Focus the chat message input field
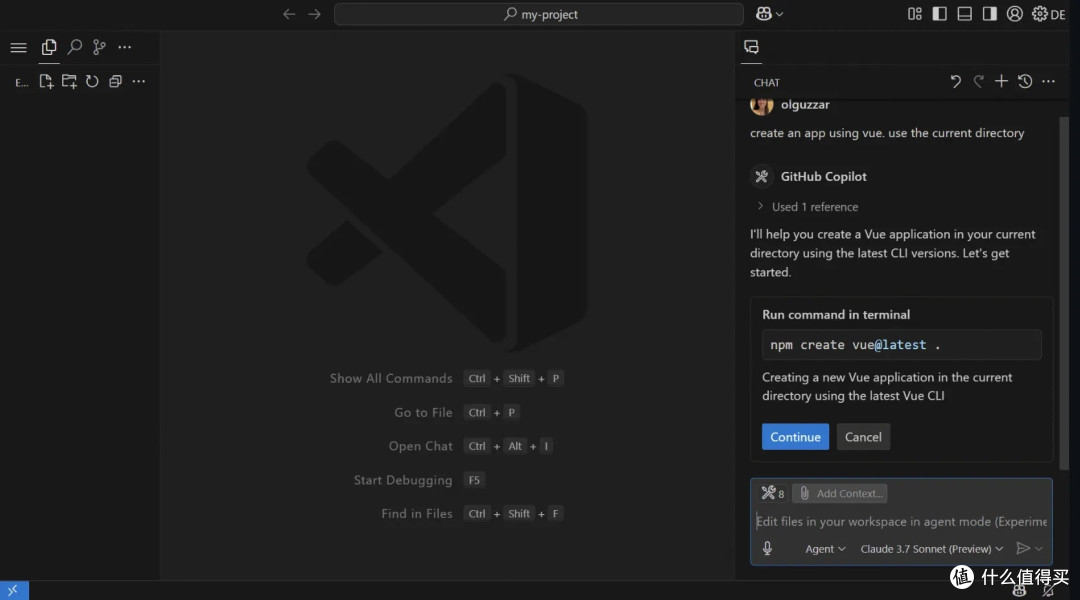Viewport: 1080px width, 600px height. point(901,521)
